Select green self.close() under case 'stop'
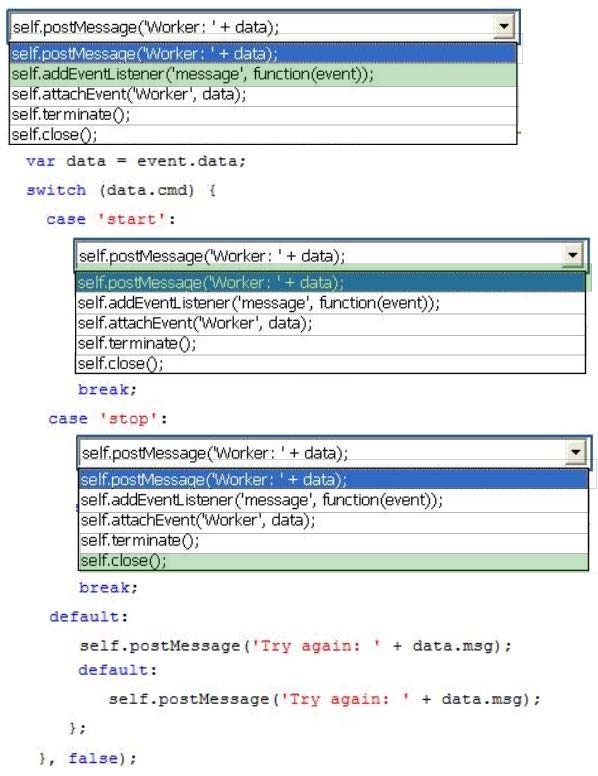The width and height of the screenshot is (598, 776). click(x=333, y=561)
